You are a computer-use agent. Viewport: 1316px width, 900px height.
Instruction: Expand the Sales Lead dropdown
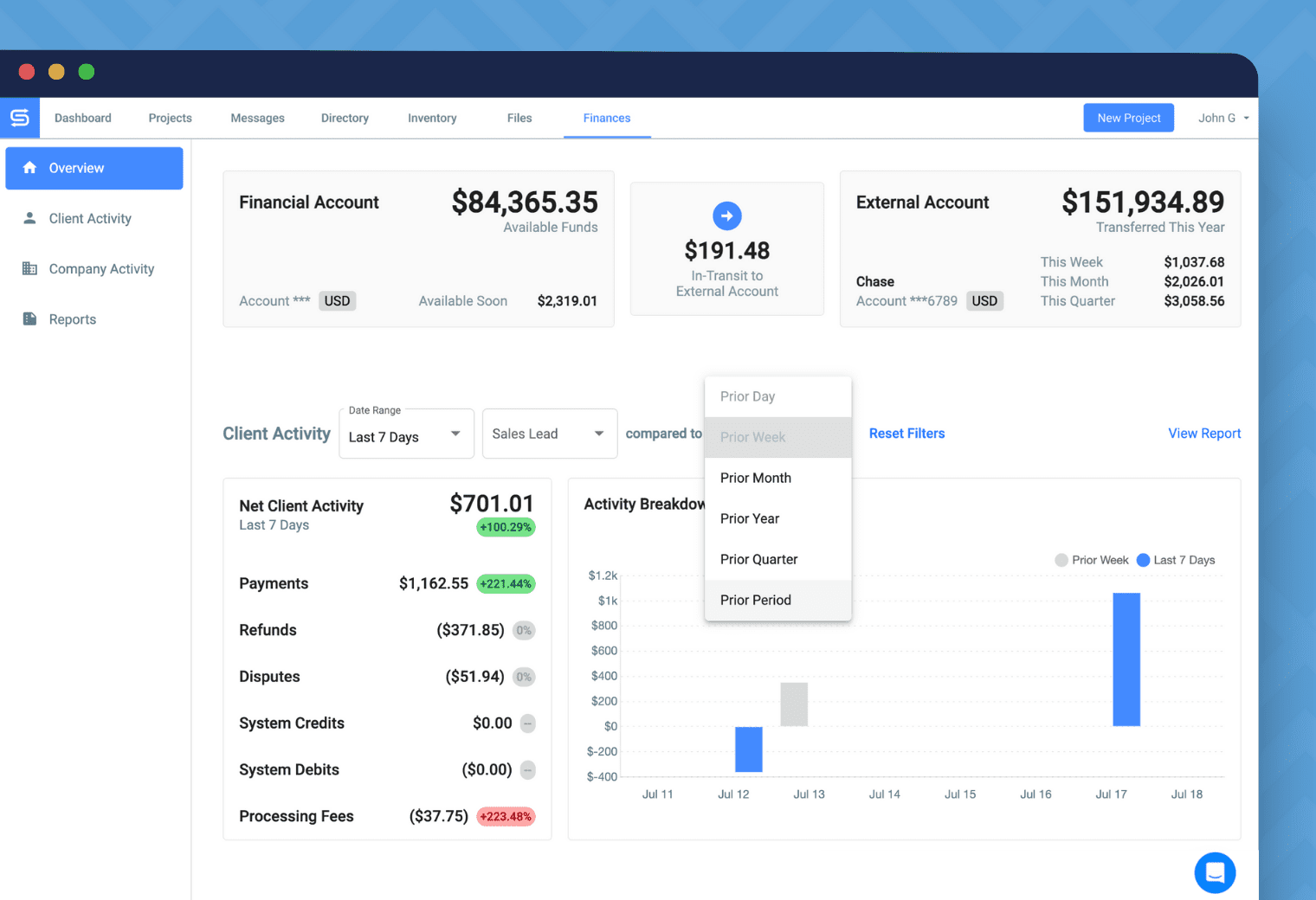(x=549, y=434)
